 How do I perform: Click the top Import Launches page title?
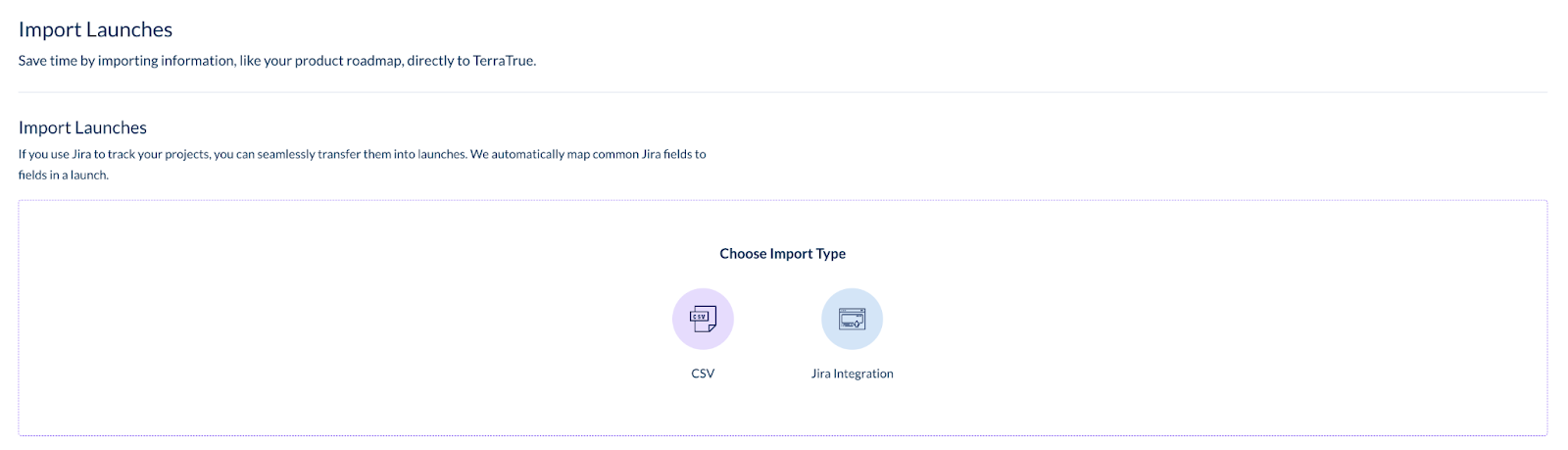(95, 29)
